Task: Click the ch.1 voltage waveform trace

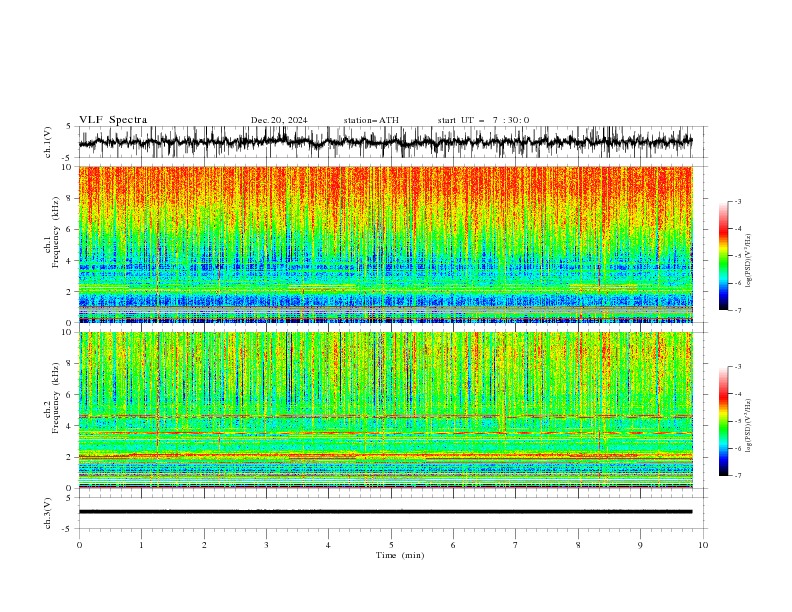Action: [x=385, y=142]
